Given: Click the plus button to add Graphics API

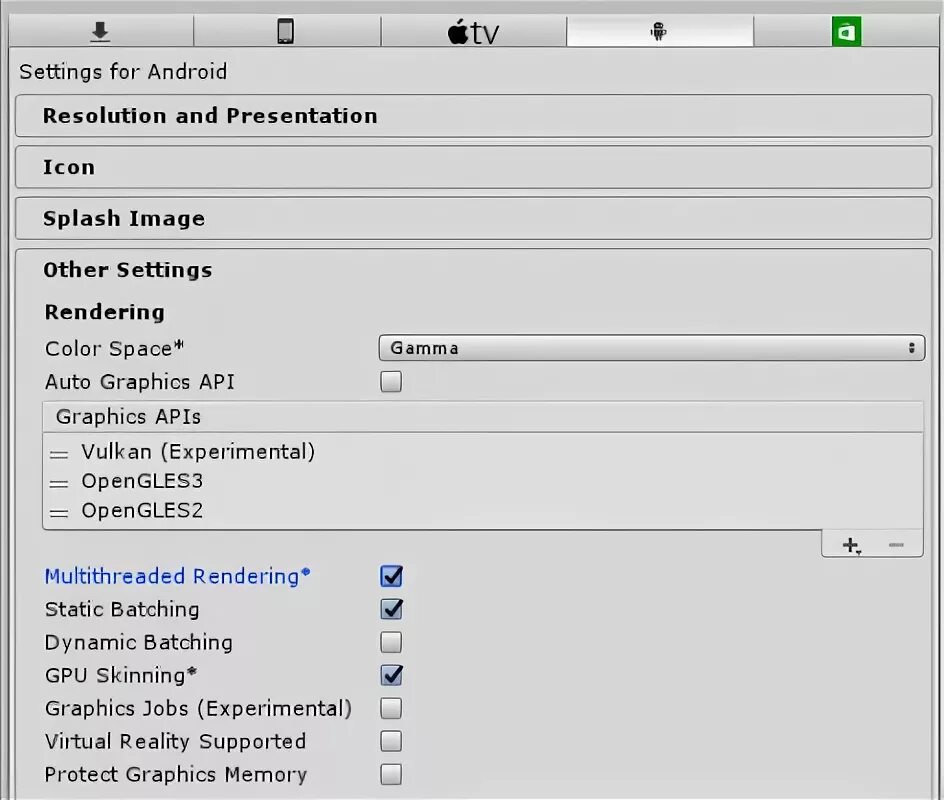Looking at the screenshot, I should coord(851,545).
